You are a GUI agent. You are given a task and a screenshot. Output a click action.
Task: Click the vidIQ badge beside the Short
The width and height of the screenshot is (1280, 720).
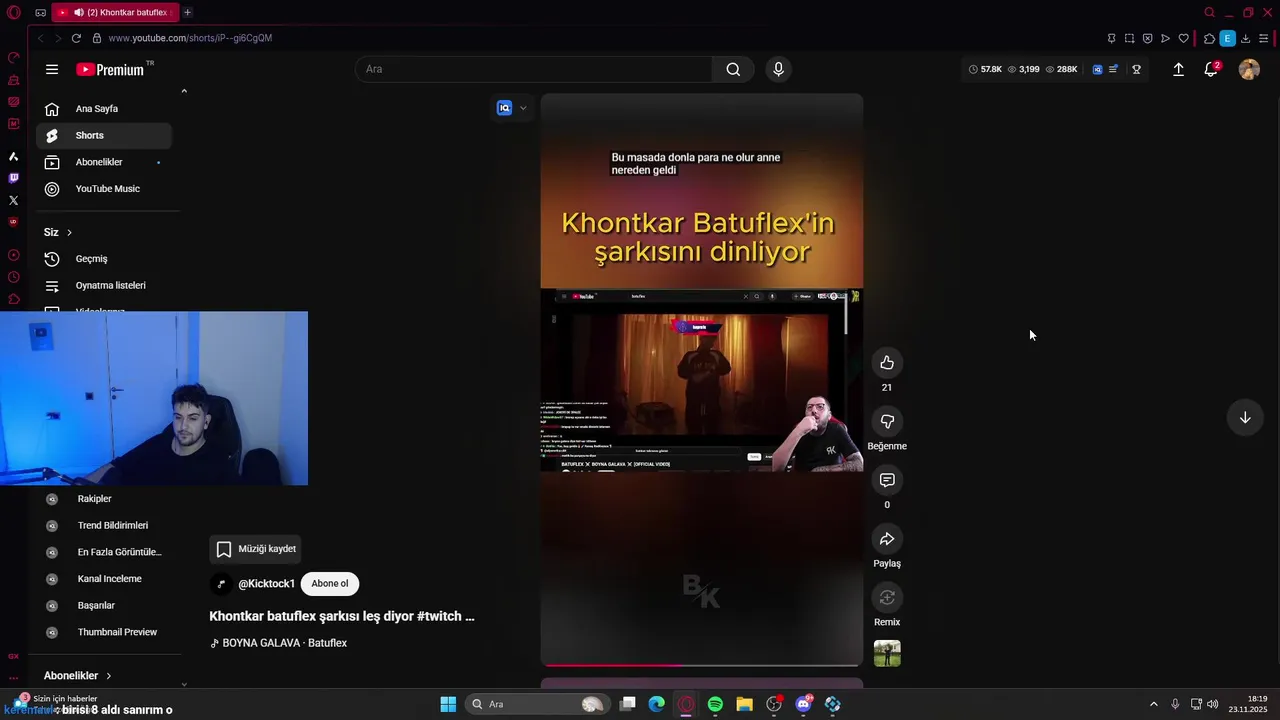[505, 108]
